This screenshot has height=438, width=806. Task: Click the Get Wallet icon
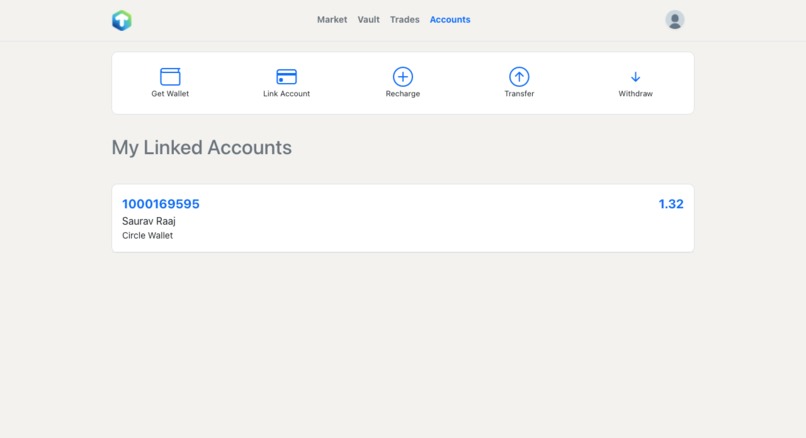170,77
